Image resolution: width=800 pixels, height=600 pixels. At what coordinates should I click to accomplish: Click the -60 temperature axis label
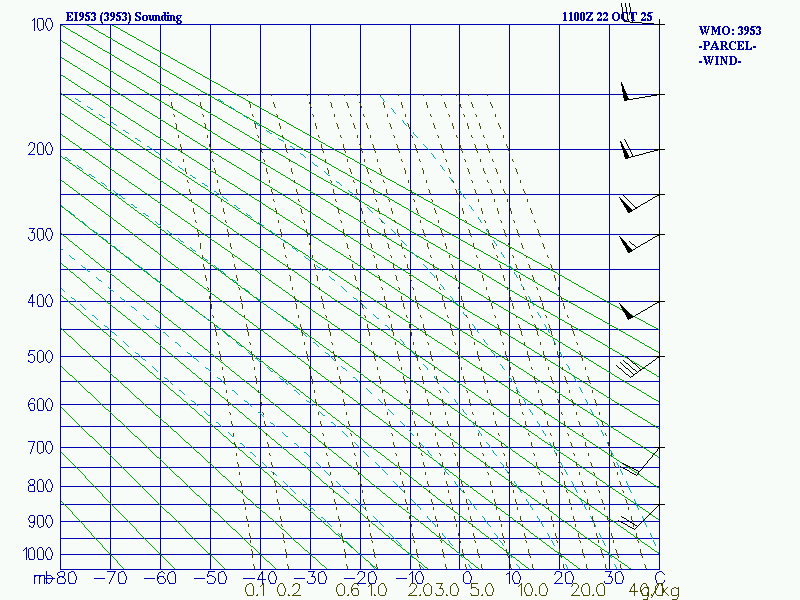tap(160, 578)
